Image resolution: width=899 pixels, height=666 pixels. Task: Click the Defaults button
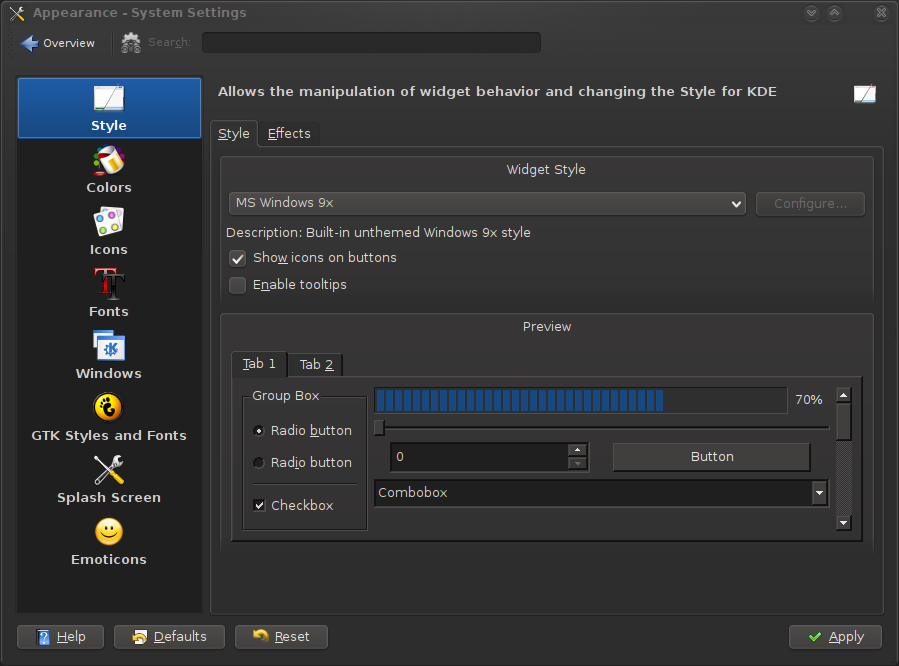(169, 637)
